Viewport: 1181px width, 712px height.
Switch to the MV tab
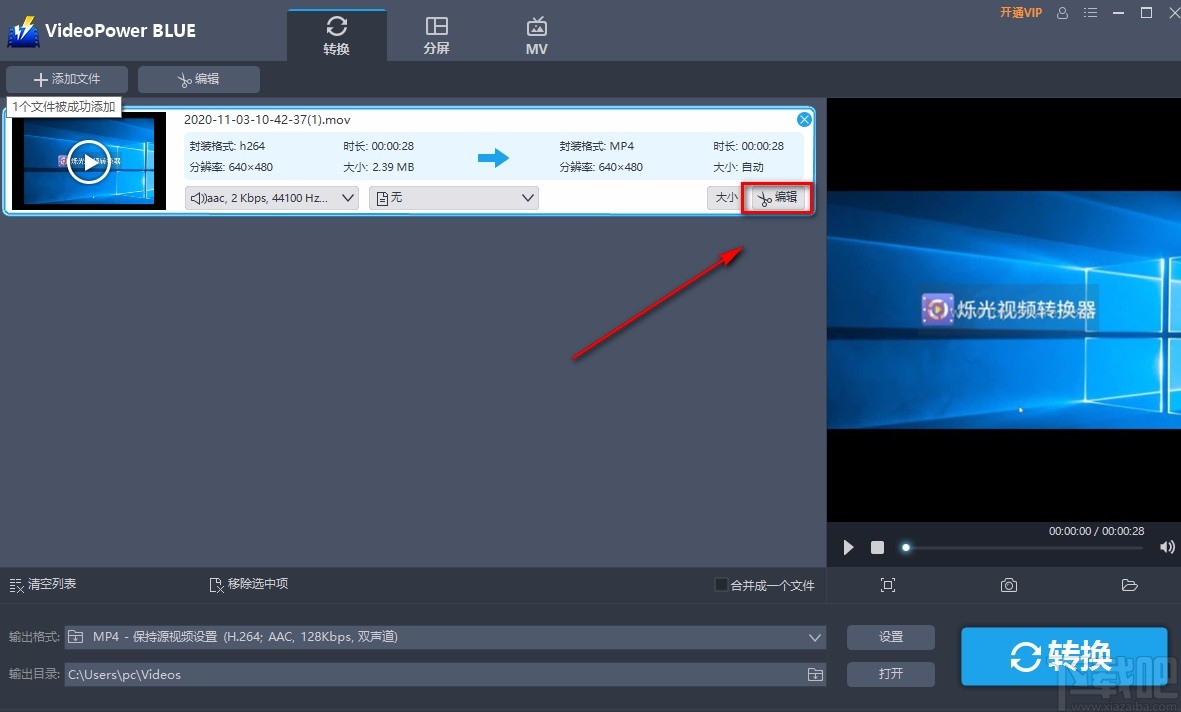pyautogui.click(x=537, y=33)
